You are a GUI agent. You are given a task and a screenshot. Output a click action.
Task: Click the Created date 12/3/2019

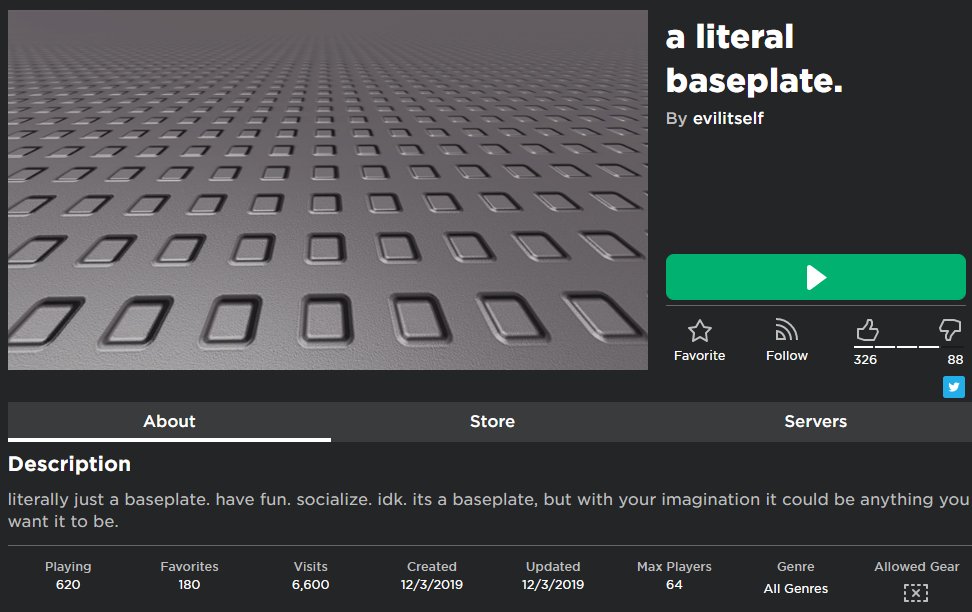(431, 584)
